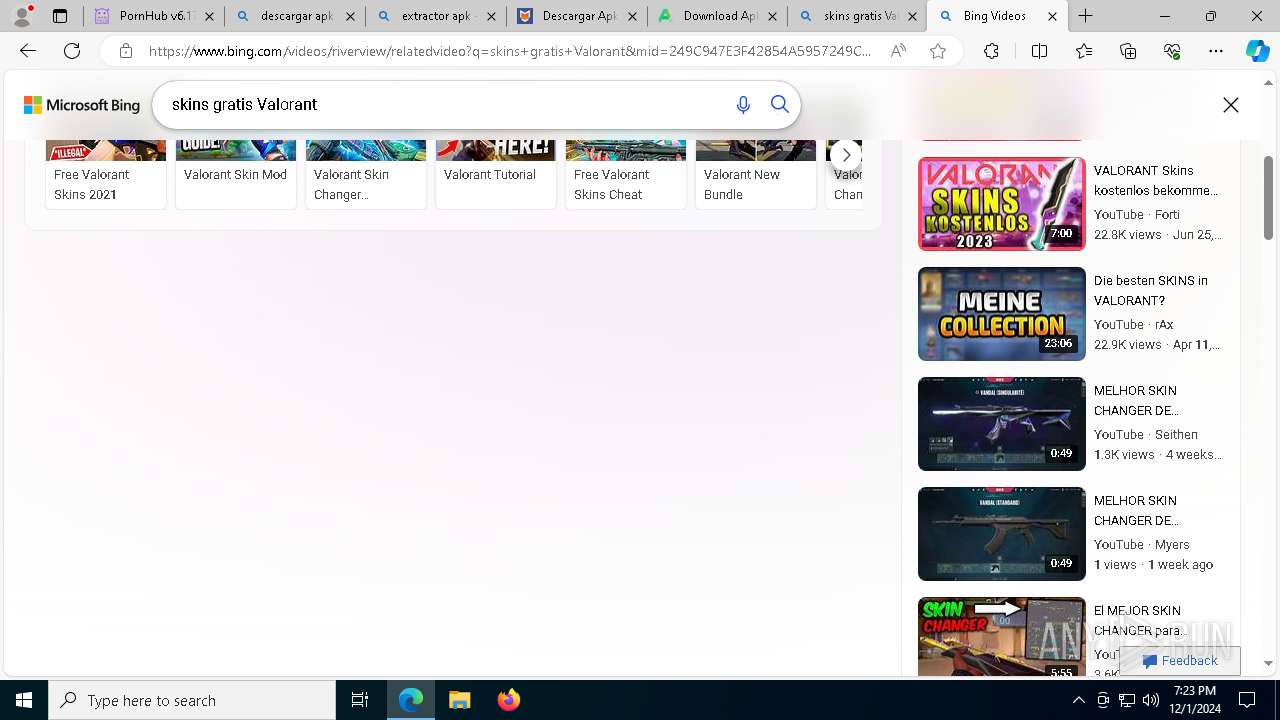Screen dimensions: 1280x720
Task: Start voice search with microphone icon
Action: [x=743, y=105]
